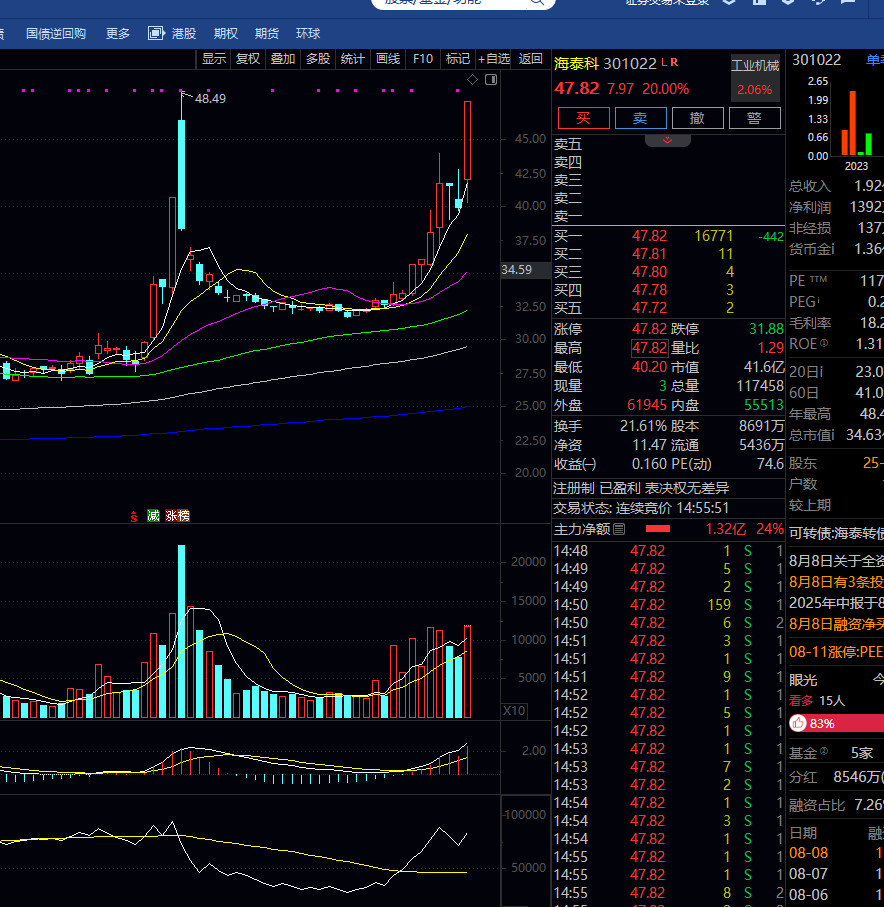884x907 pixels.
Task: Click the 警 alert button
Action: pos(754,118)
